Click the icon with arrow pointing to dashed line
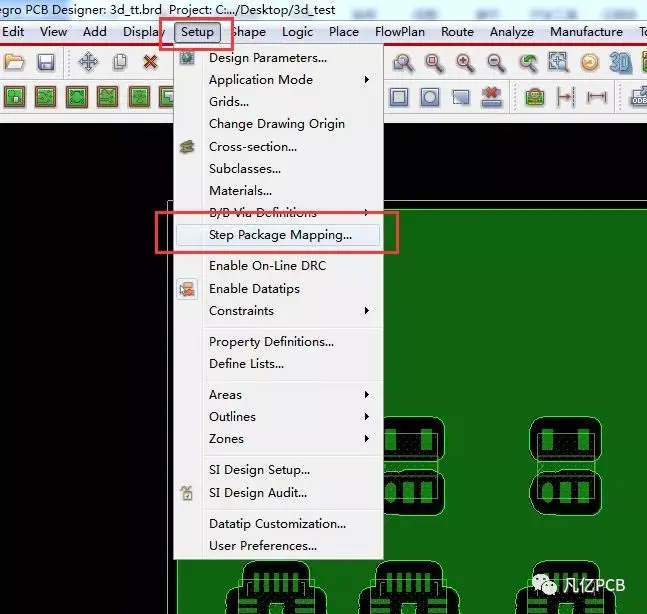Viewport: 647px width, 614px height. click(566, 97)
